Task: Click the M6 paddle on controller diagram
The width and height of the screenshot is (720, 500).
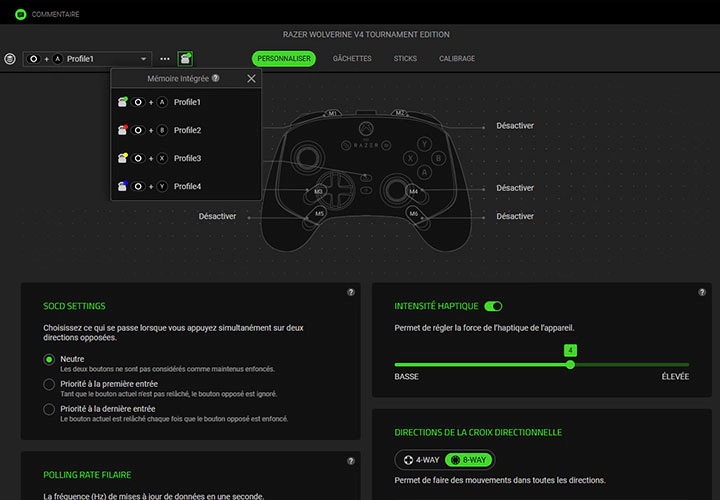Action: pyautogui.click(x=413, y=213)
